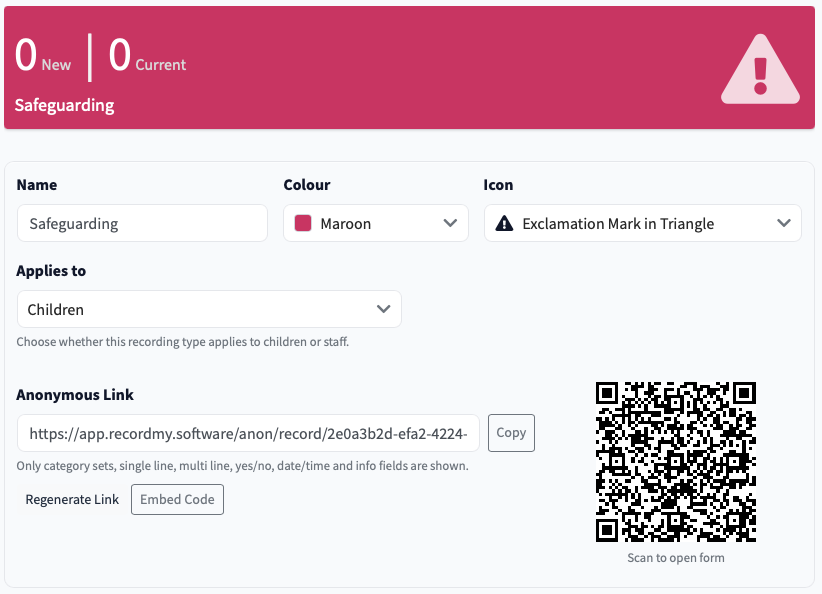Click the warning triangle icon in the header

(x=759, y=67)
